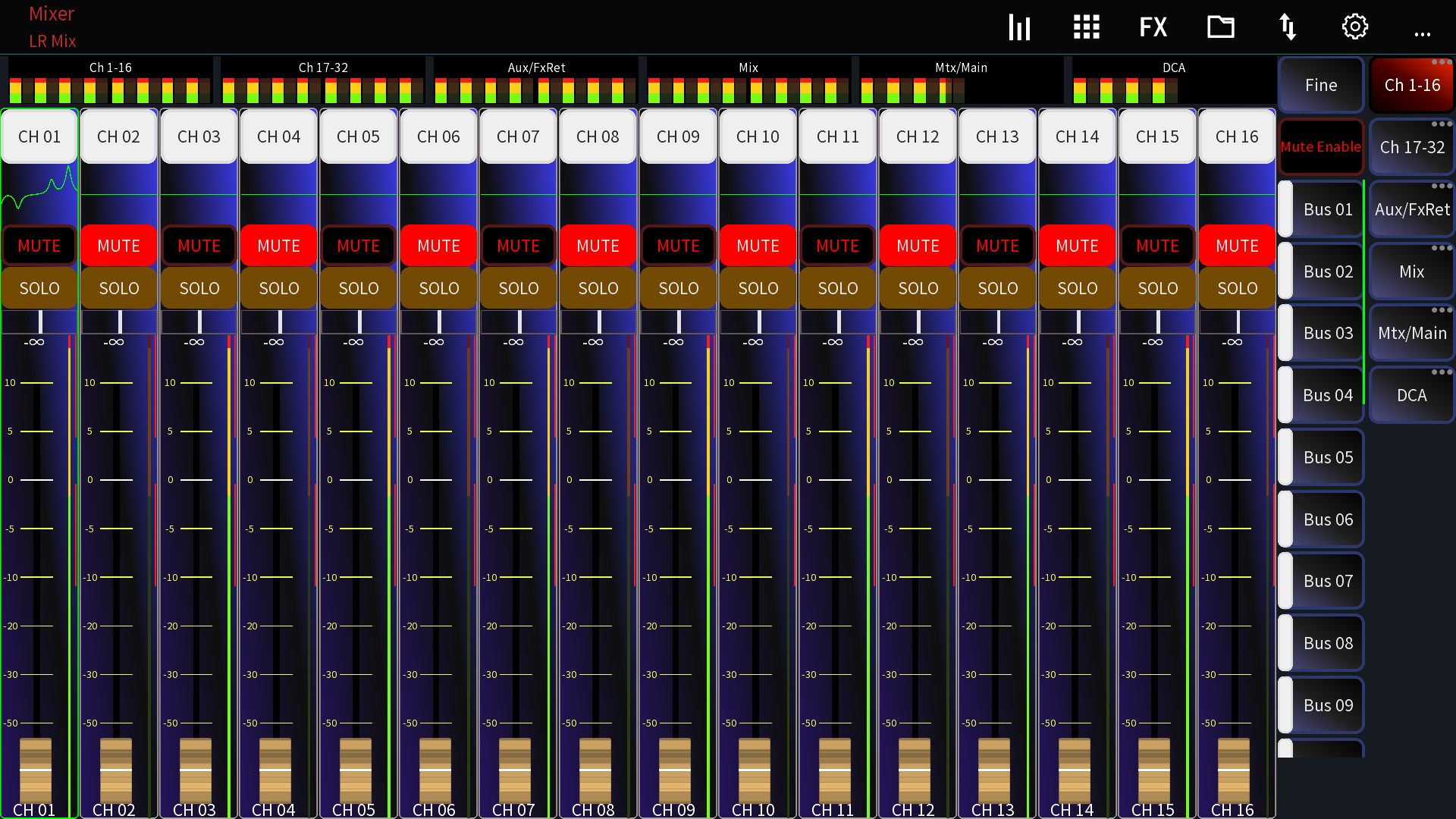Open the import/export transfer panel
Image resolution: width=1456 pixels, height=819 pixels.
pyautogui.click(x=1288, y=27)
